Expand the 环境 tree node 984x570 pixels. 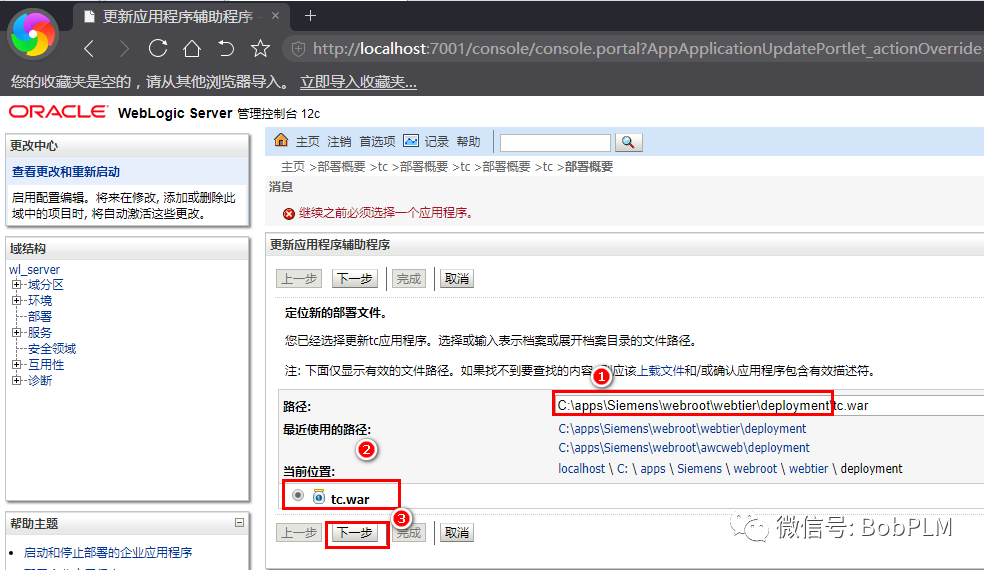[x=17, y=300]
